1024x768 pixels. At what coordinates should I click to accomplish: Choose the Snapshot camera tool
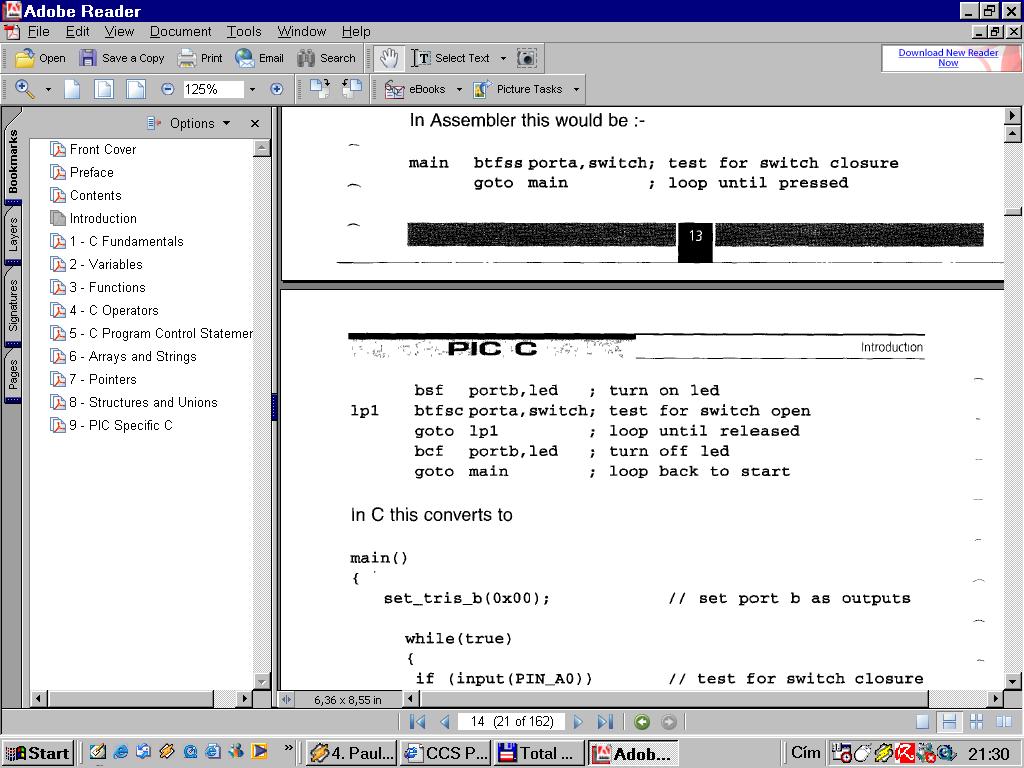click(526, 58)
